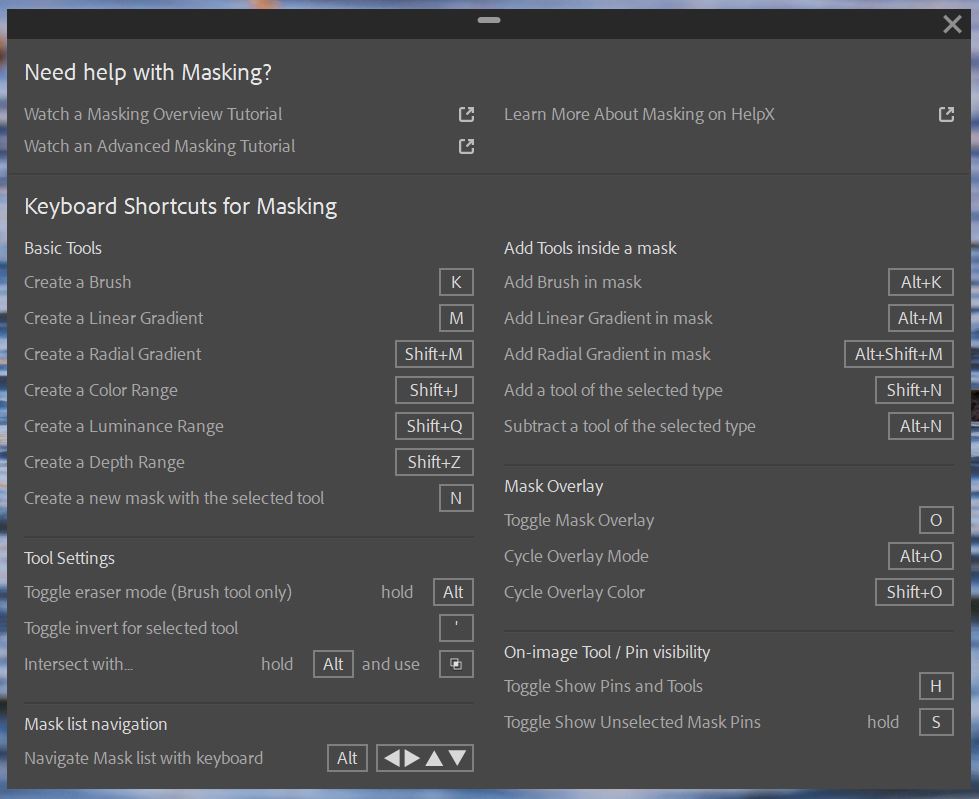Click the K key for Create a Brush
The height and width of the screenshot is (799, 979).
tap(456, 282)
